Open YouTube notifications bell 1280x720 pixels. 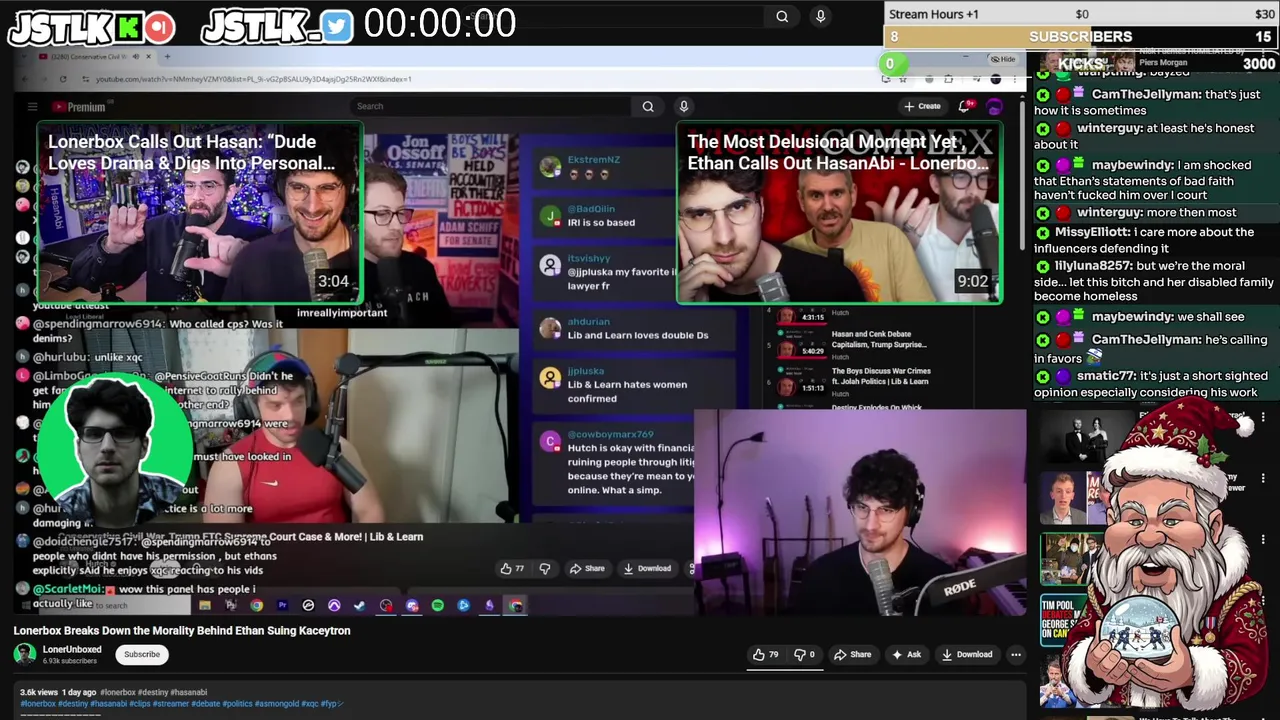[x=965, y=106]
